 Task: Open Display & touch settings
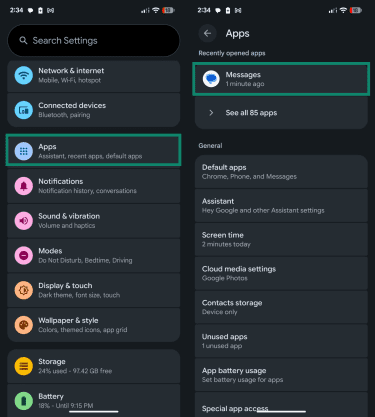tap(94, 290)
